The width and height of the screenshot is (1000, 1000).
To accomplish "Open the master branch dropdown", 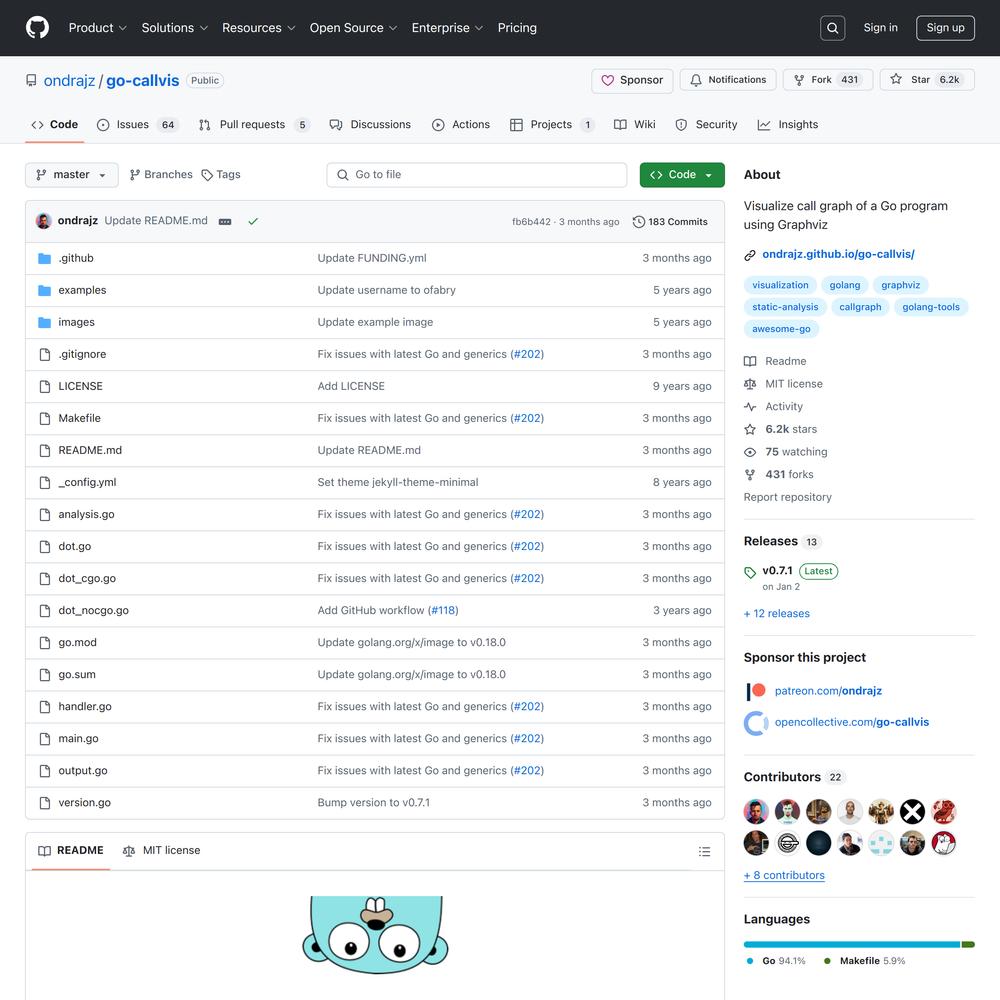I will (71, 175).
